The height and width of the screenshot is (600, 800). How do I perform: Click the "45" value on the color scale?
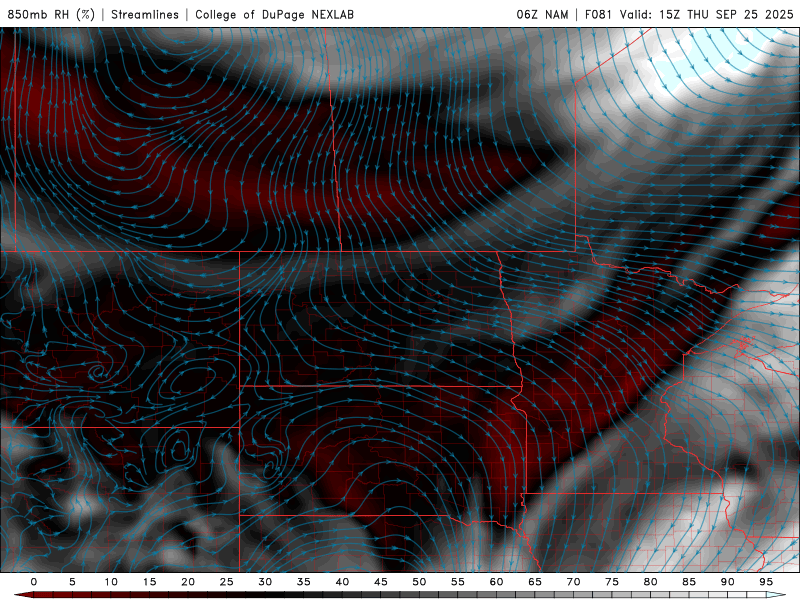click(x=381, y=582)
